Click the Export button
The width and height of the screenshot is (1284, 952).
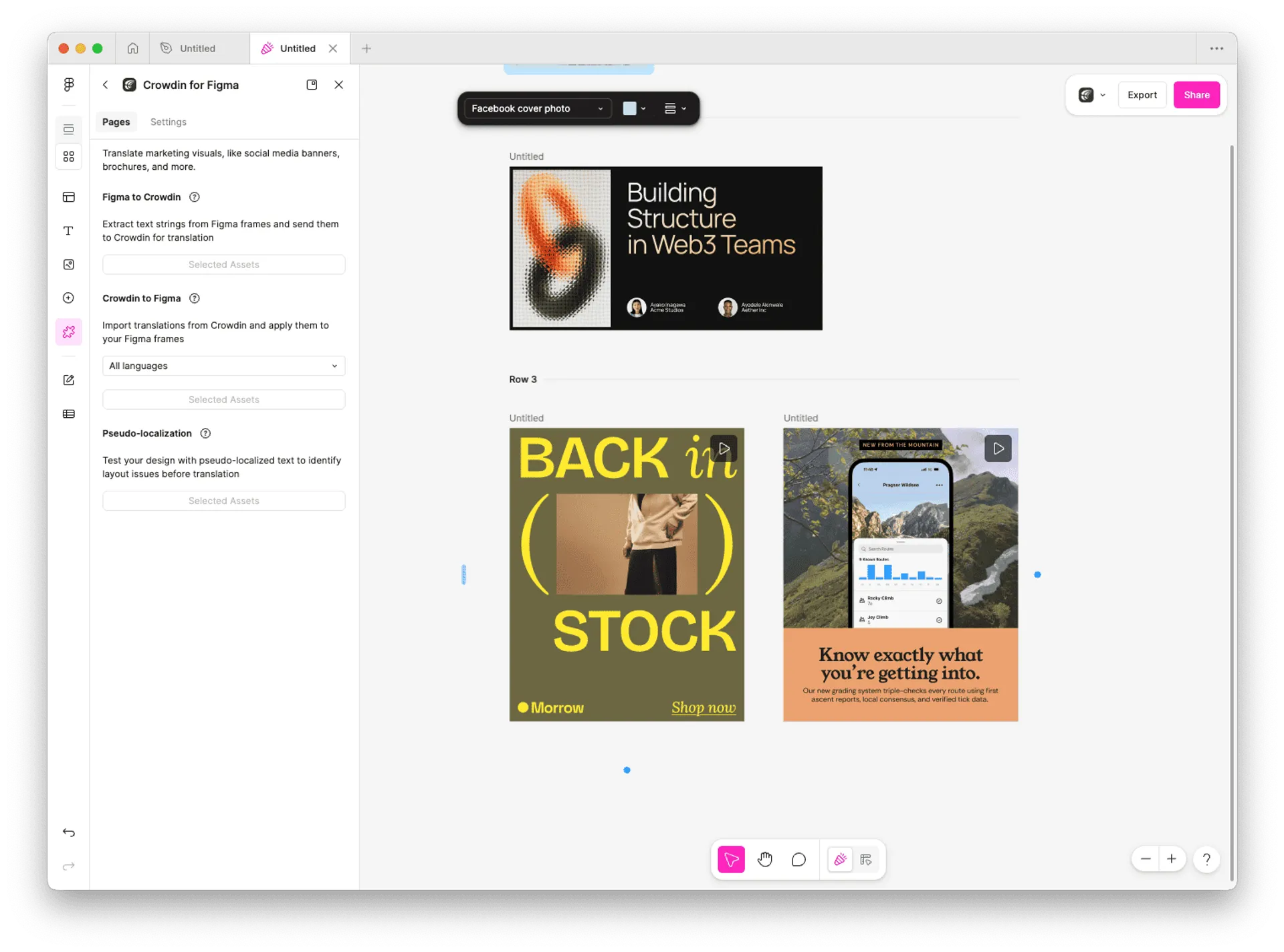[1142, 94]
